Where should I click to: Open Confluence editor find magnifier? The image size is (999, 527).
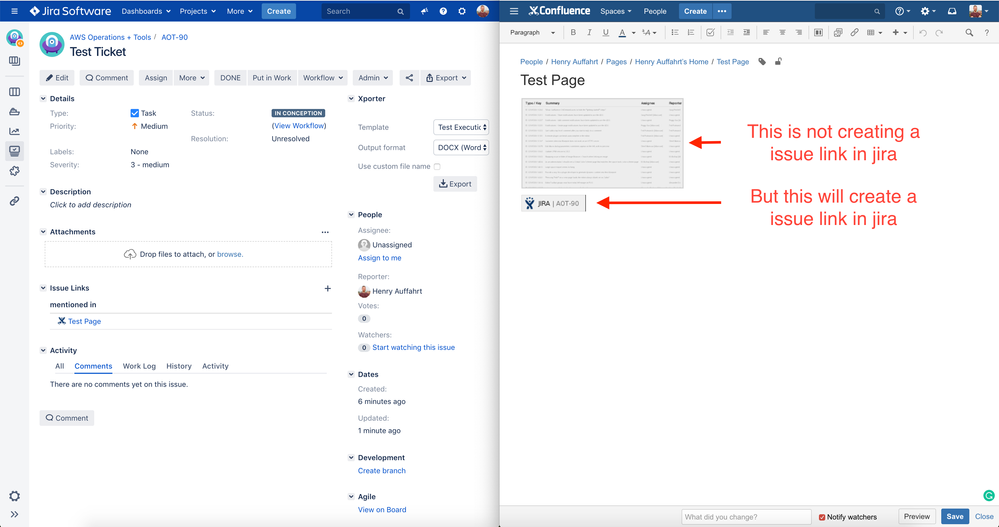coord(969,32)
